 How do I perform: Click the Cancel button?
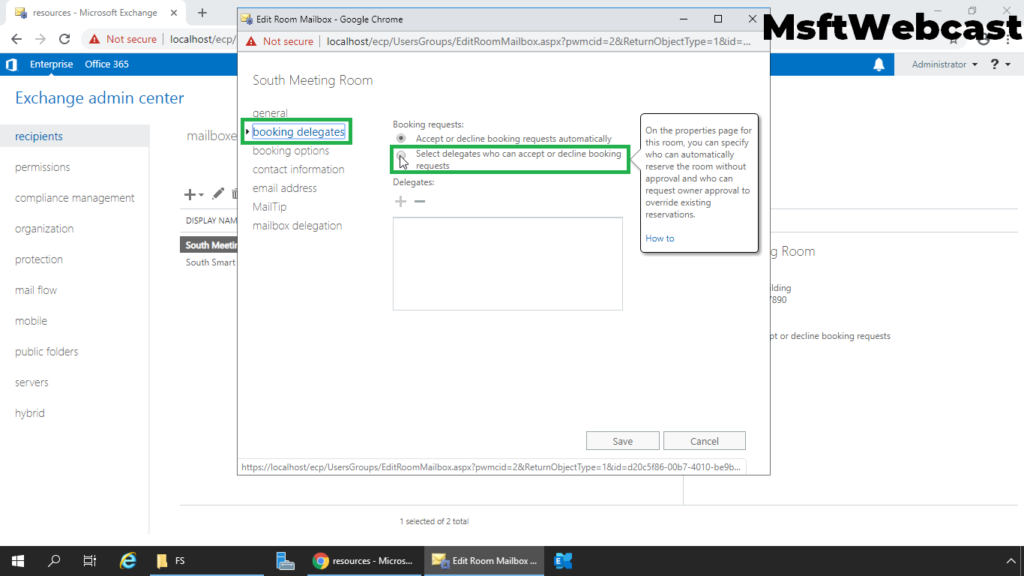(704, 441)
